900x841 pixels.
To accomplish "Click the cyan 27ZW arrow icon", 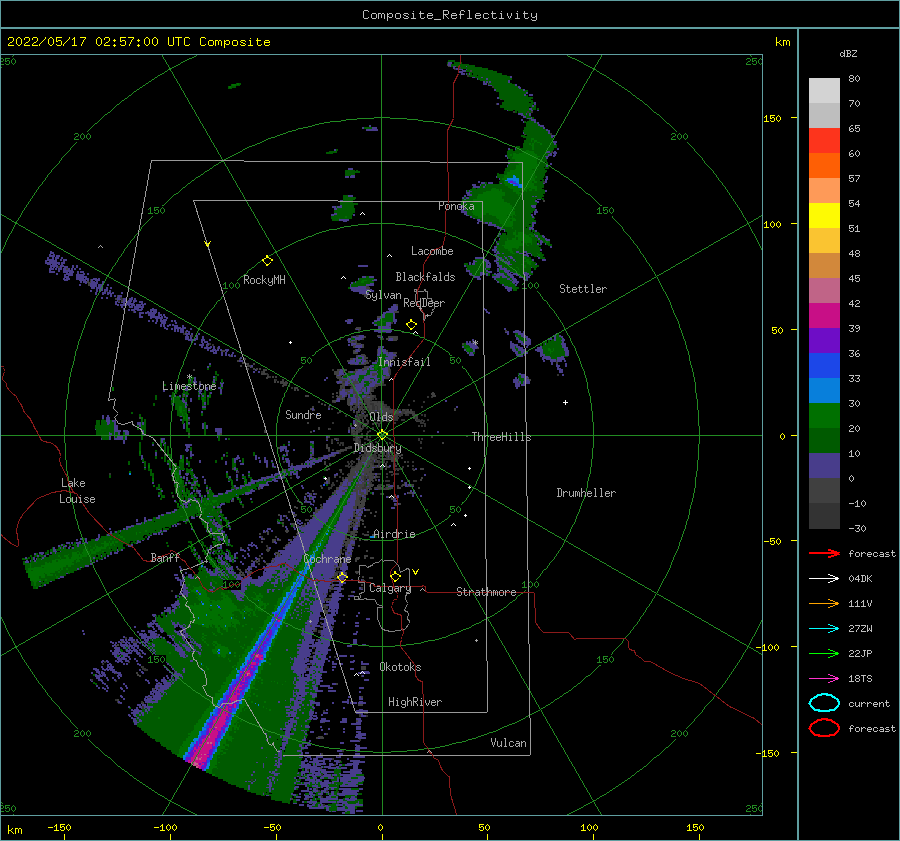I will 824,629.
